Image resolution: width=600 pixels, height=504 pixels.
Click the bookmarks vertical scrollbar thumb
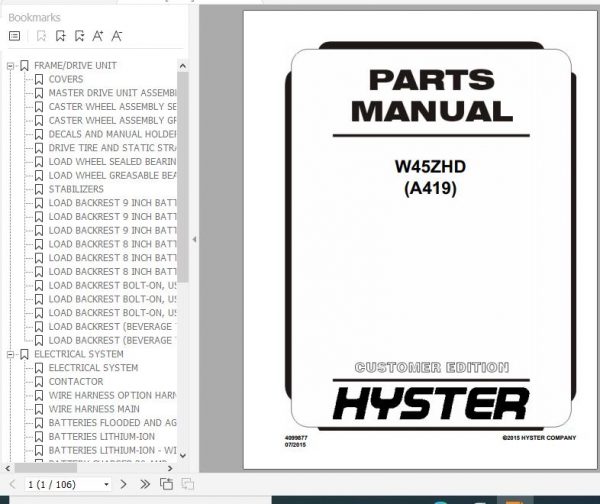tap(183, 177)
